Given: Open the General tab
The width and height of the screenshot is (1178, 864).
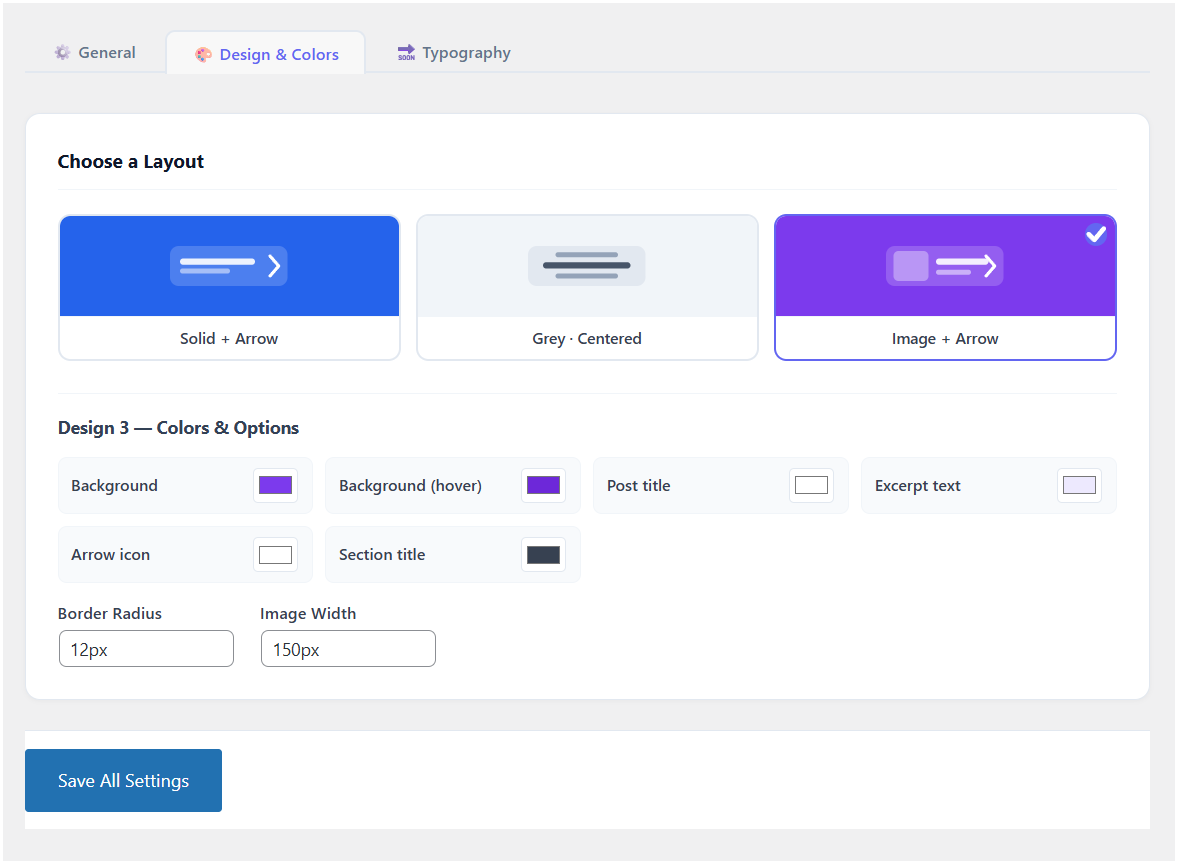Looking at the screenshot, I should click(95, 53).
